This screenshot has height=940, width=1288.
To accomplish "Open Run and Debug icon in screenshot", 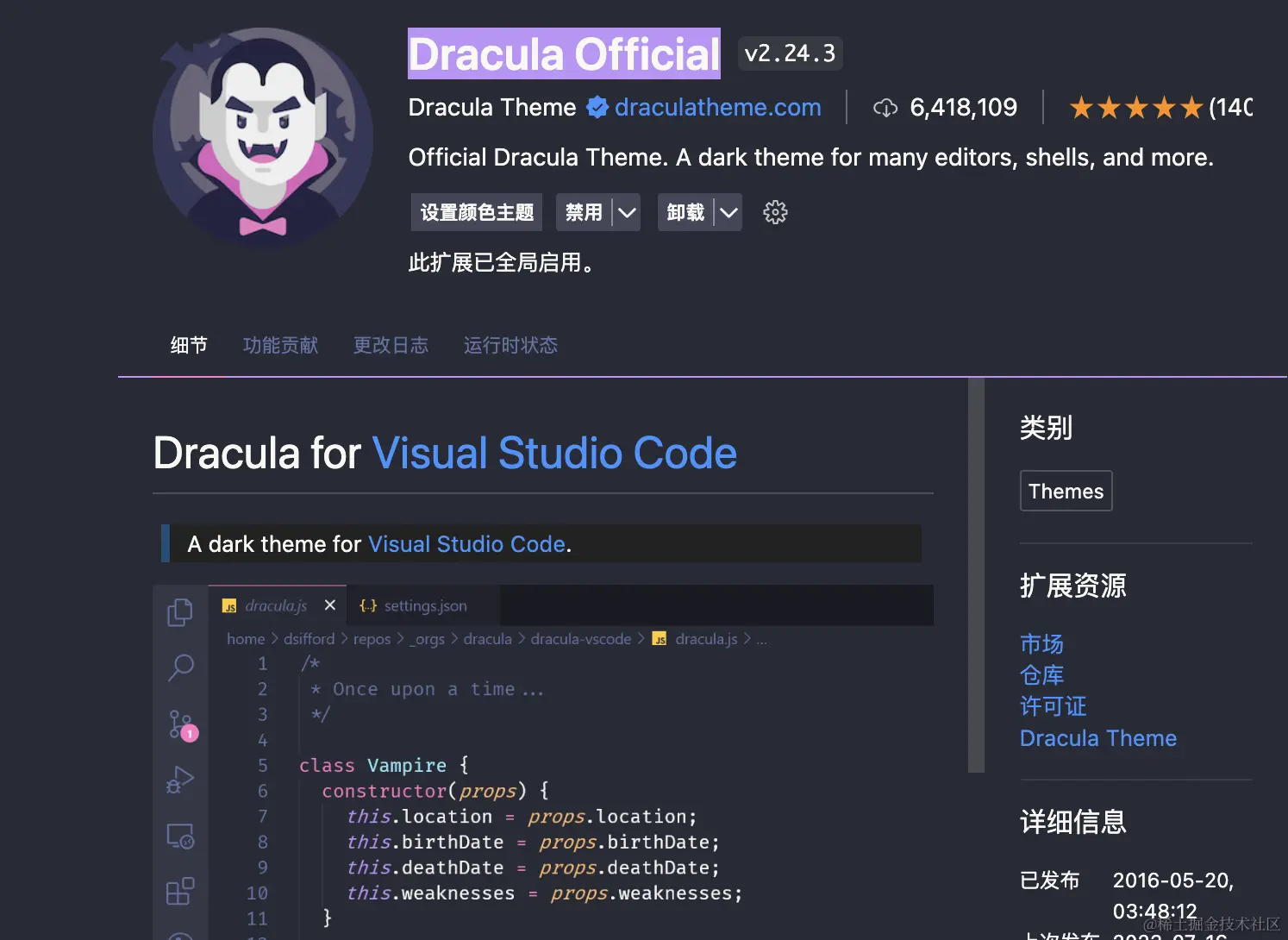I will point(179,780).
